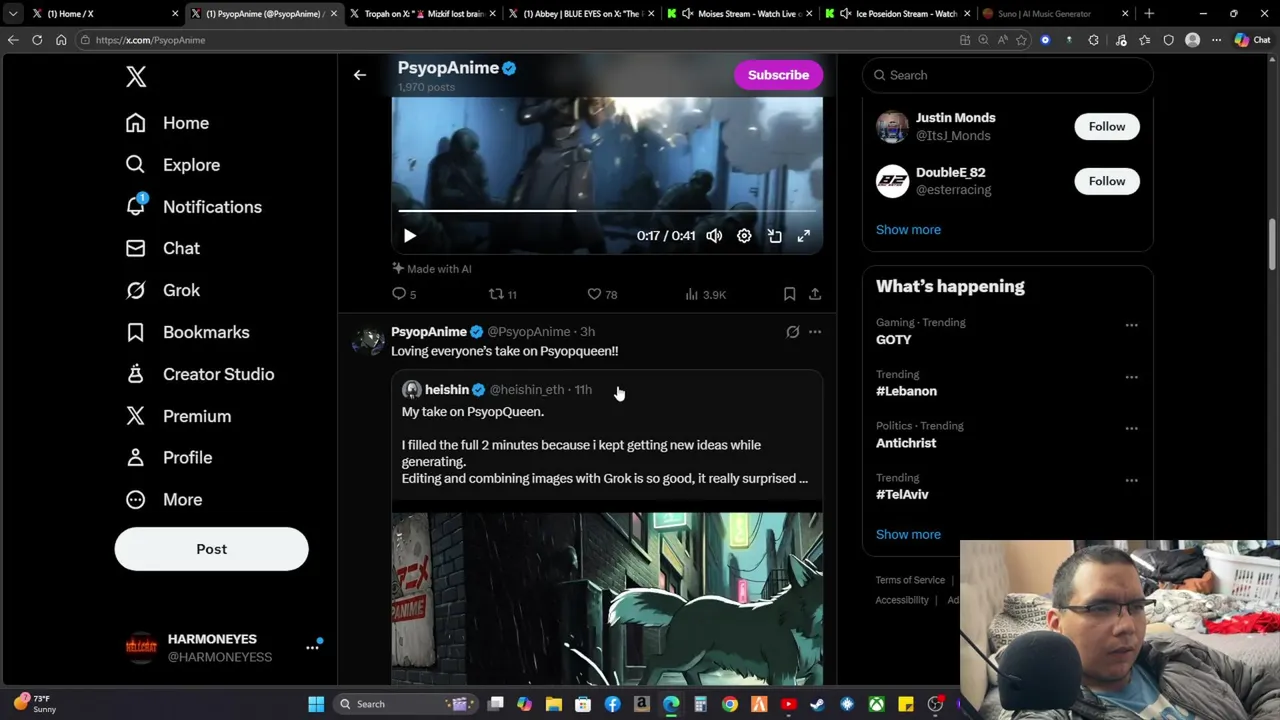This screenshot has height=720, width=1280.
Task: Switch to Suno AI Music Generator tab
Action: click(x=1055, y=14)
